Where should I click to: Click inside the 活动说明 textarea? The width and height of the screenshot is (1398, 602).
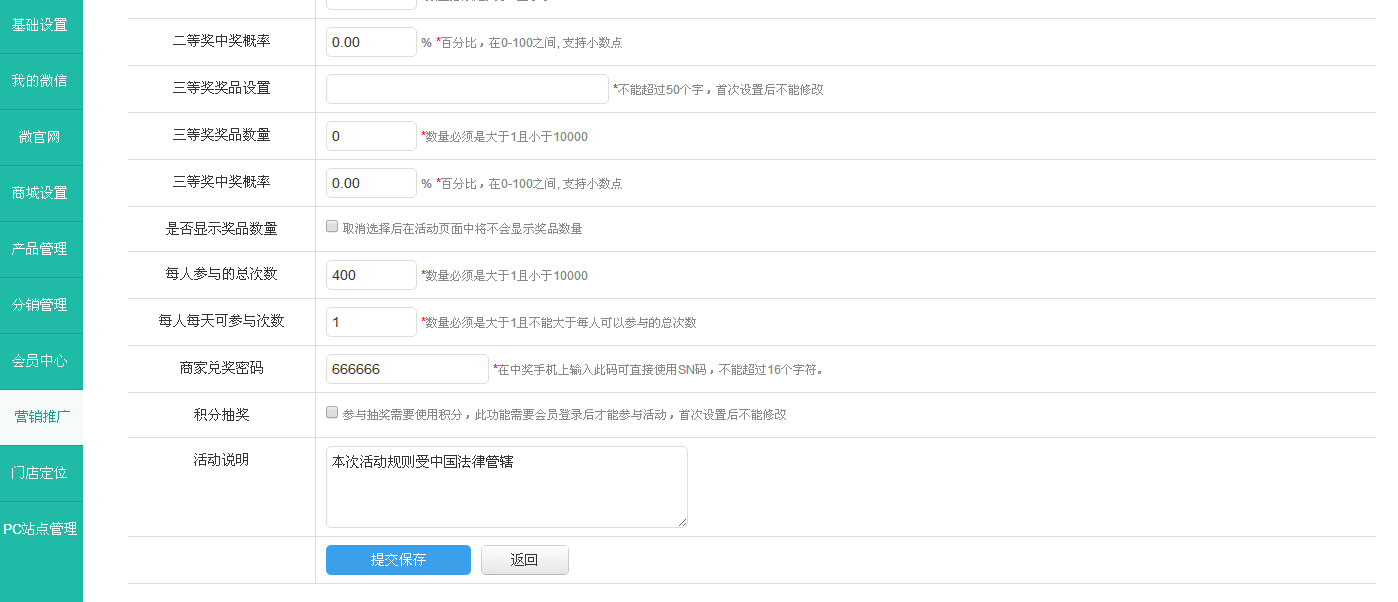pos(506,487)
